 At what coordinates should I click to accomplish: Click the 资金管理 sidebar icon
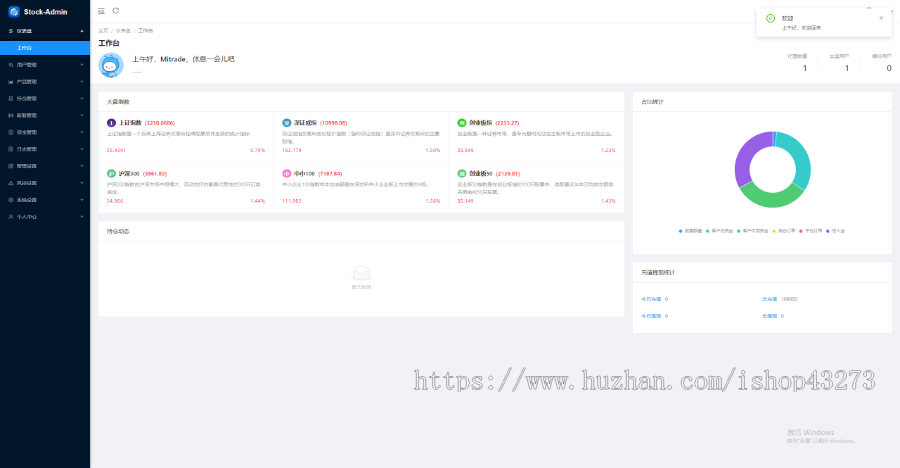11,132
